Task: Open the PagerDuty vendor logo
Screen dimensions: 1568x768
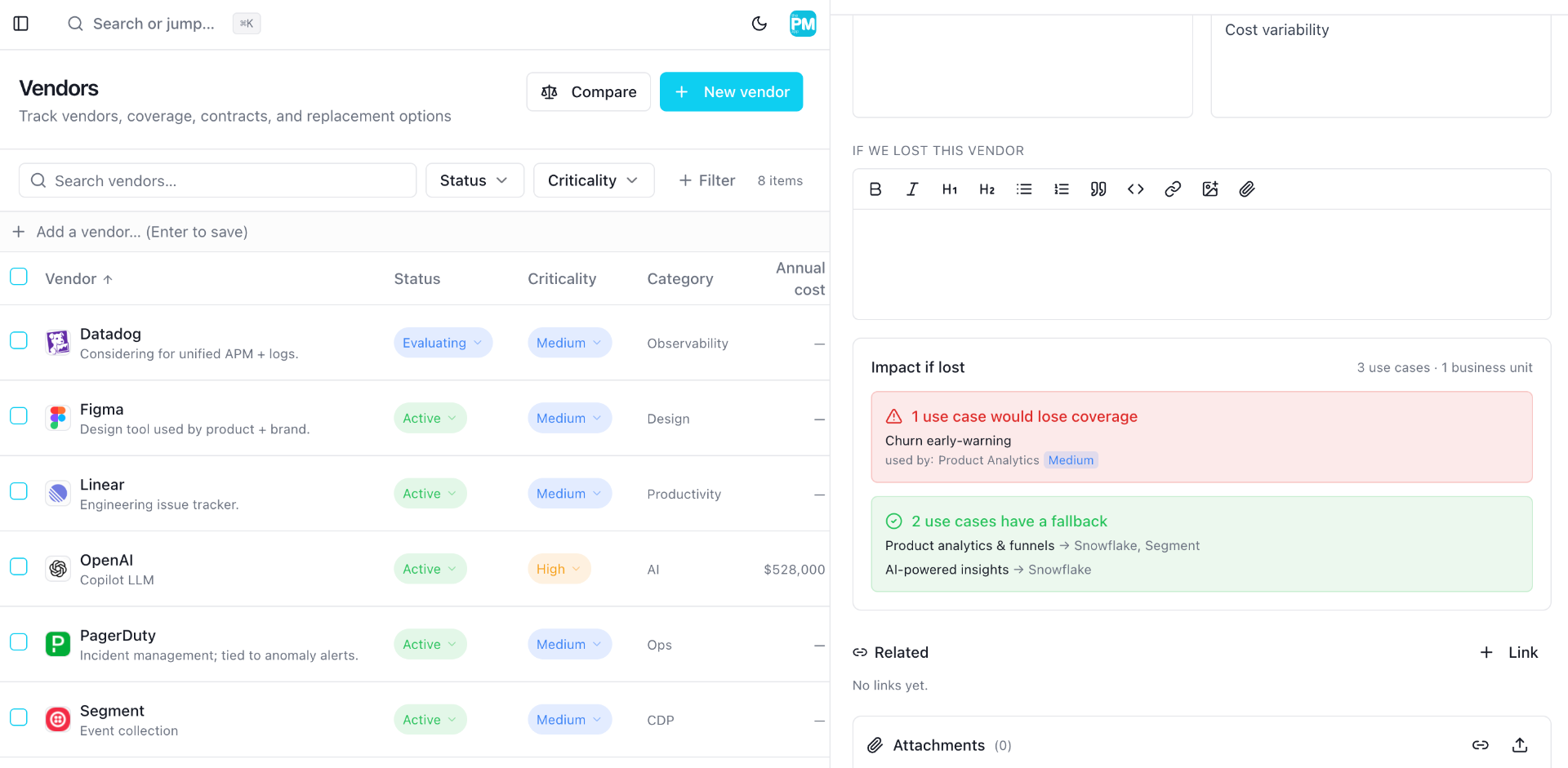Action: [x=58, y=644]
